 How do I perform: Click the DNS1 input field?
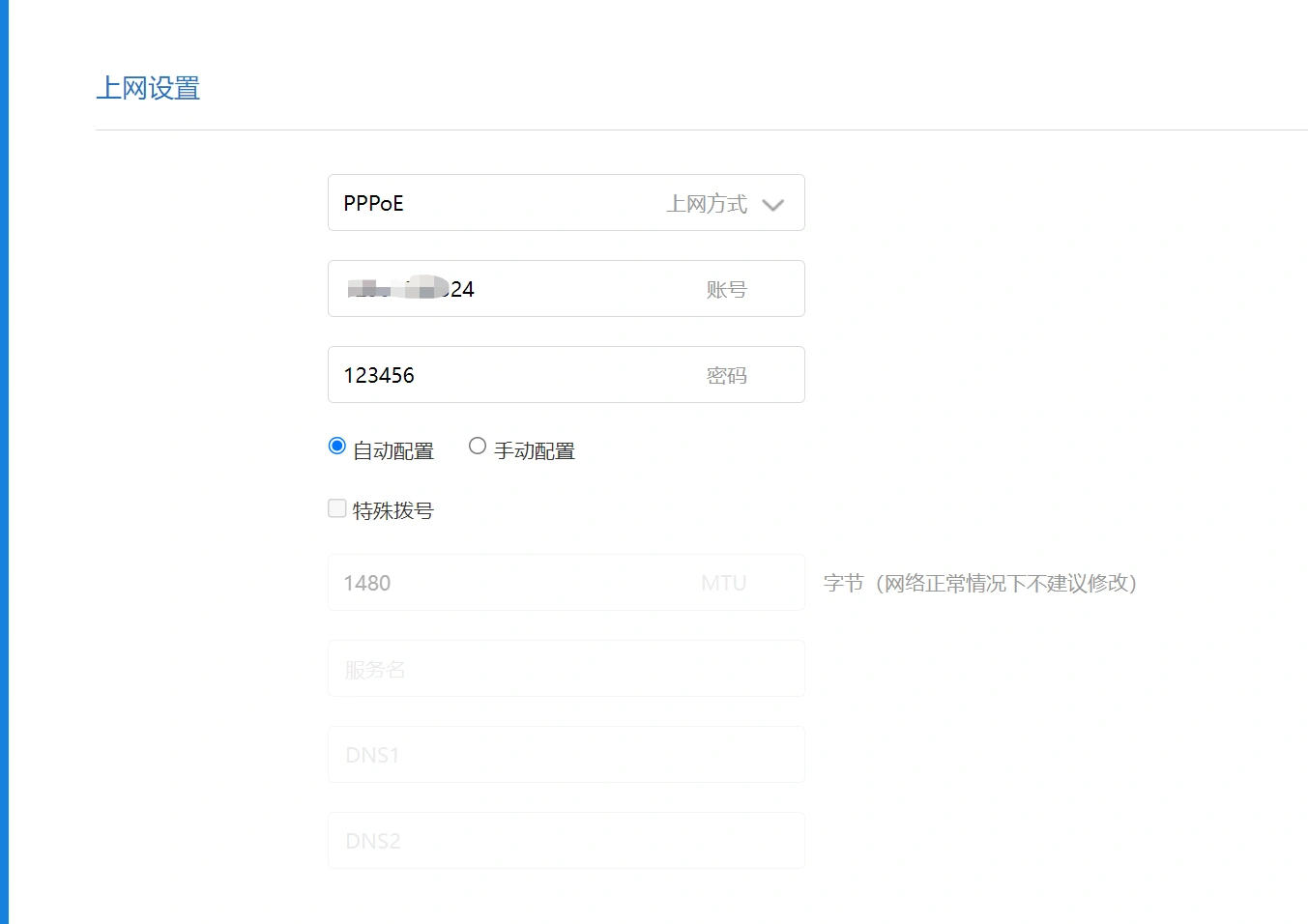click(x=566, y=755)
